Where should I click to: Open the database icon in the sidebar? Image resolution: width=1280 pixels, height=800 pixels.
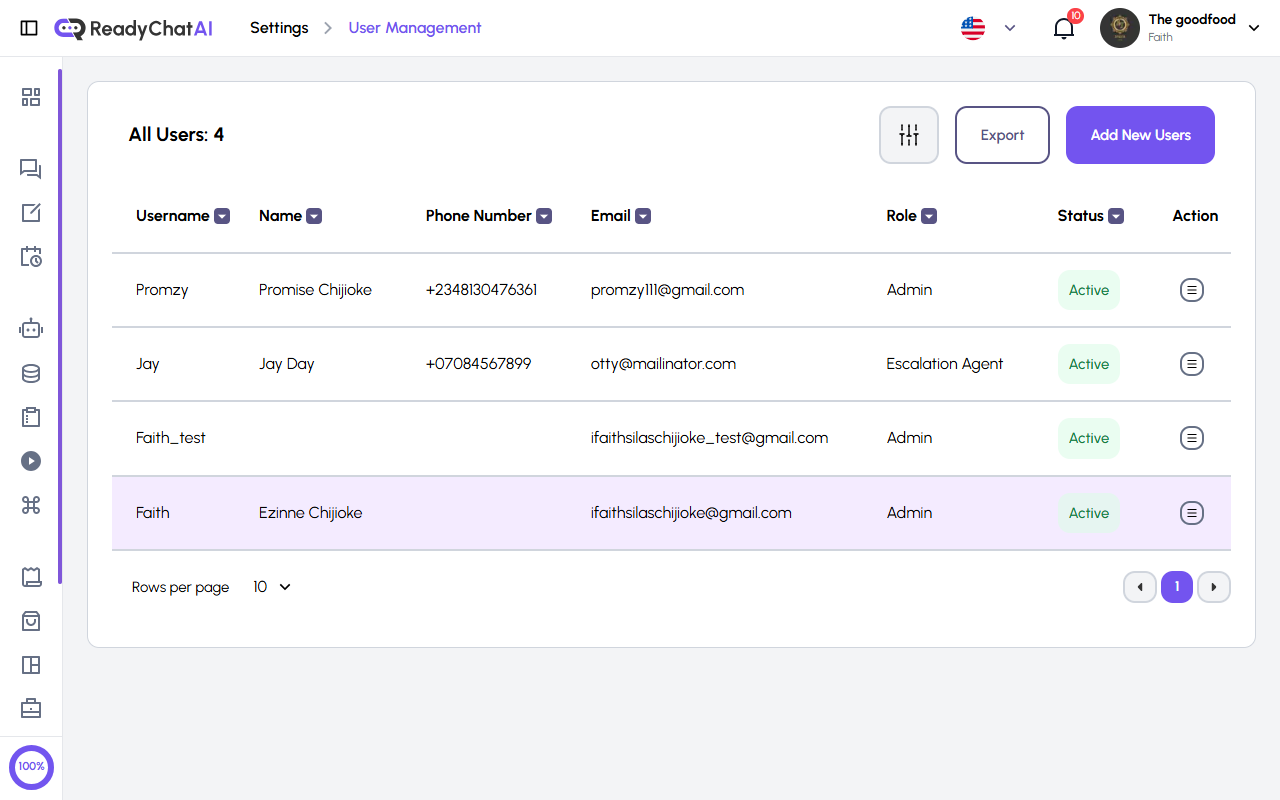point(31,373)
